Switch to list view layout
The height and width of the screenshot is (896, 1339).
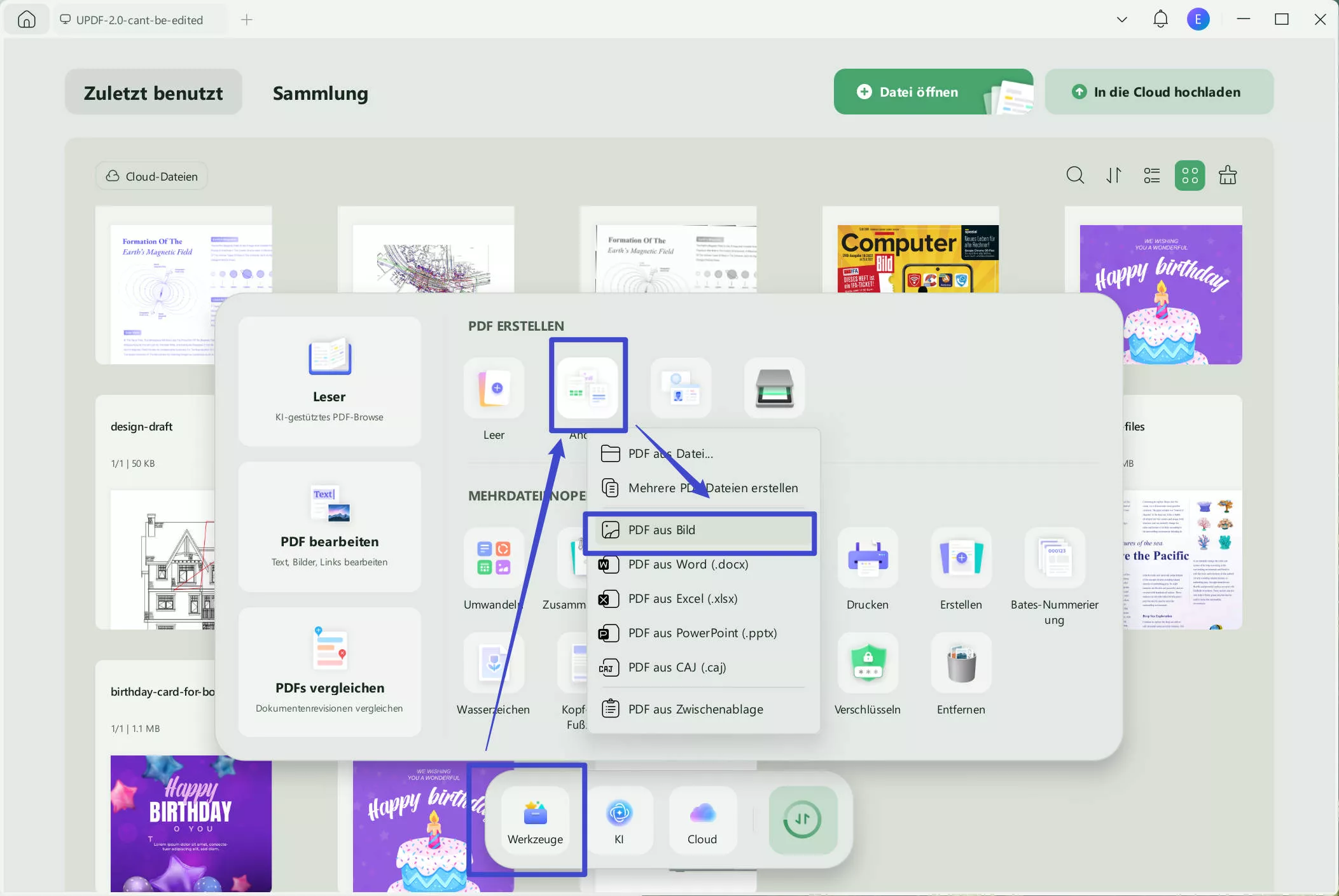pos(1151,175)
